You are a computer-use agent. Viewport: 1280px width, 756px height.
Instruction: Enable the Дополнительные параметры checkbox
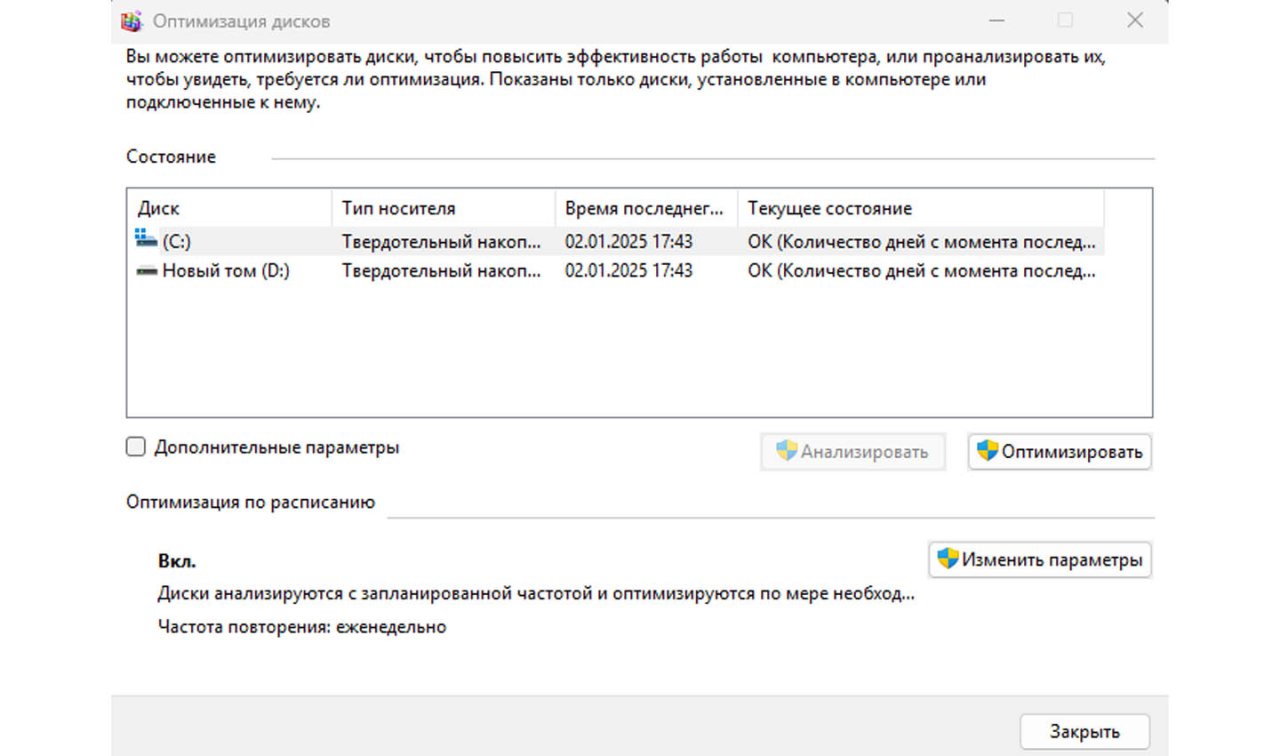pos(136,447)
